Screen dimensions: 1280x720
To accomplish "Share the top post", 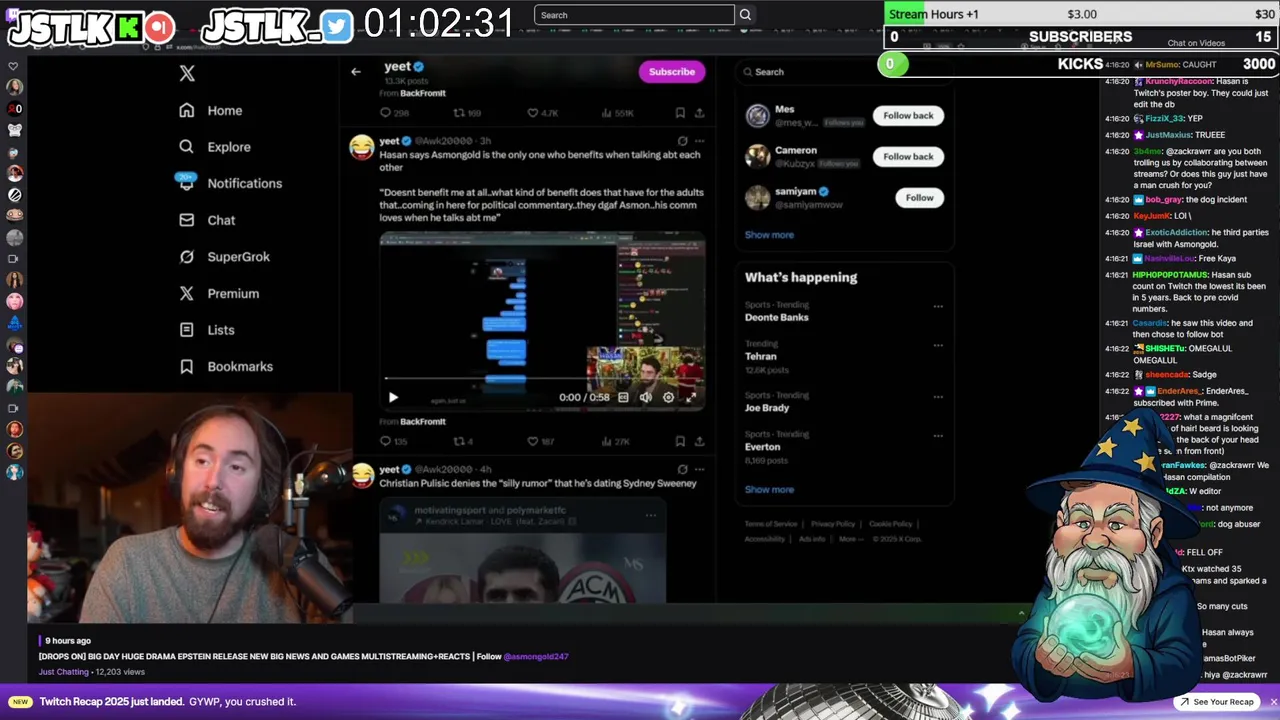I will click(x=699, y=114).
